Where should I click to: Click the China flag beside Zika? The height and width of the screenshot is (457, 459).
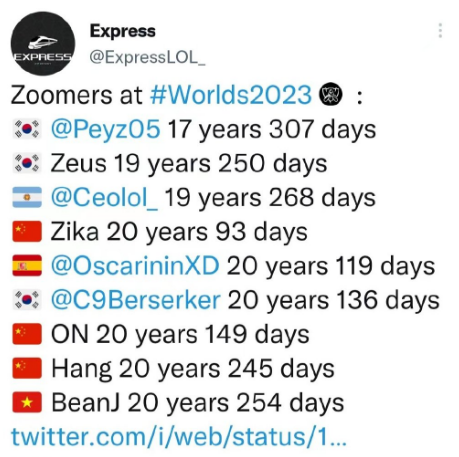point(27,231)
